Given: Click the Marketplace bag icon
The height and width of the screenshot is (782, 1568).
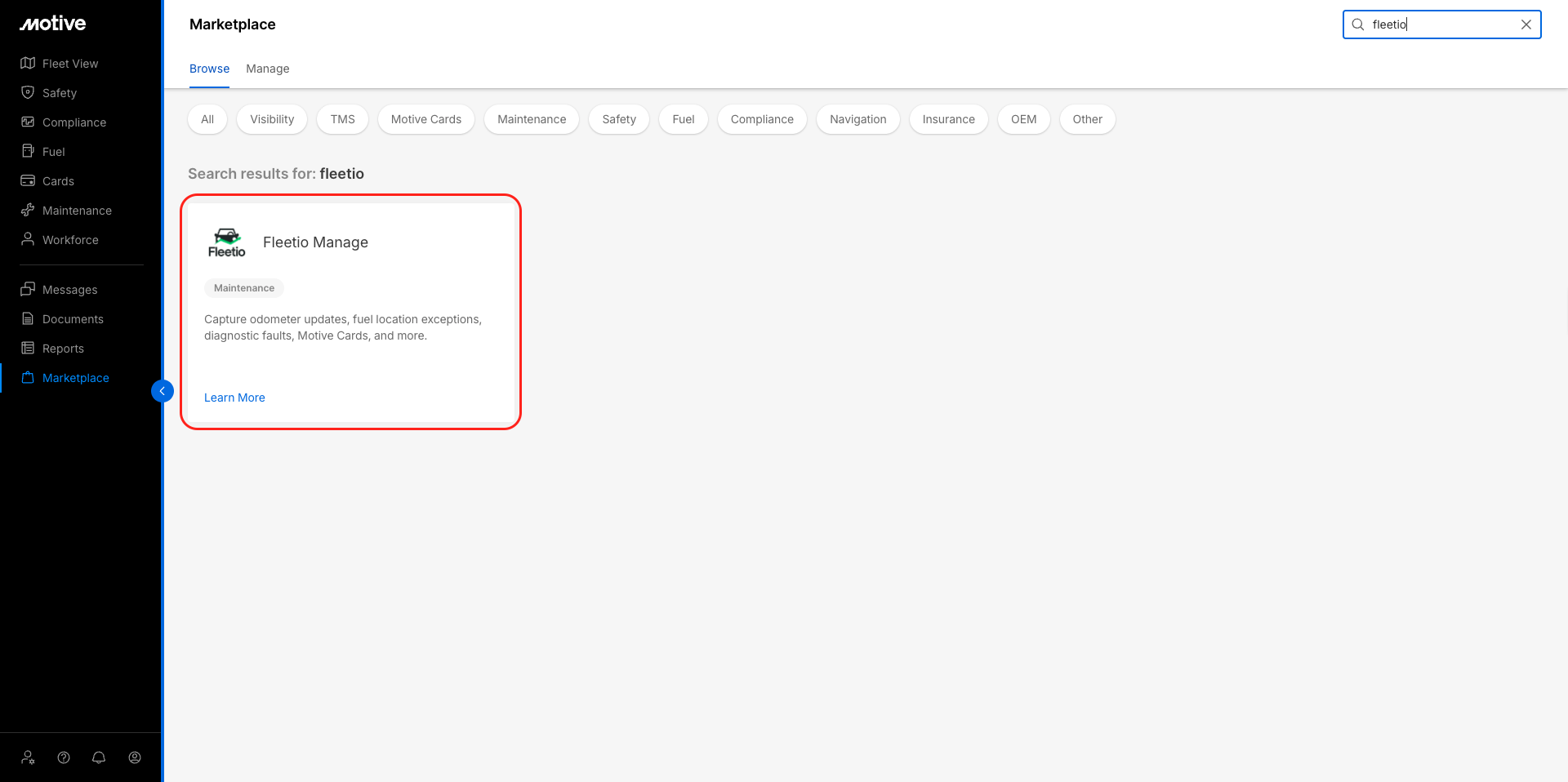Looking at the screenshot, I should [28, 377].
